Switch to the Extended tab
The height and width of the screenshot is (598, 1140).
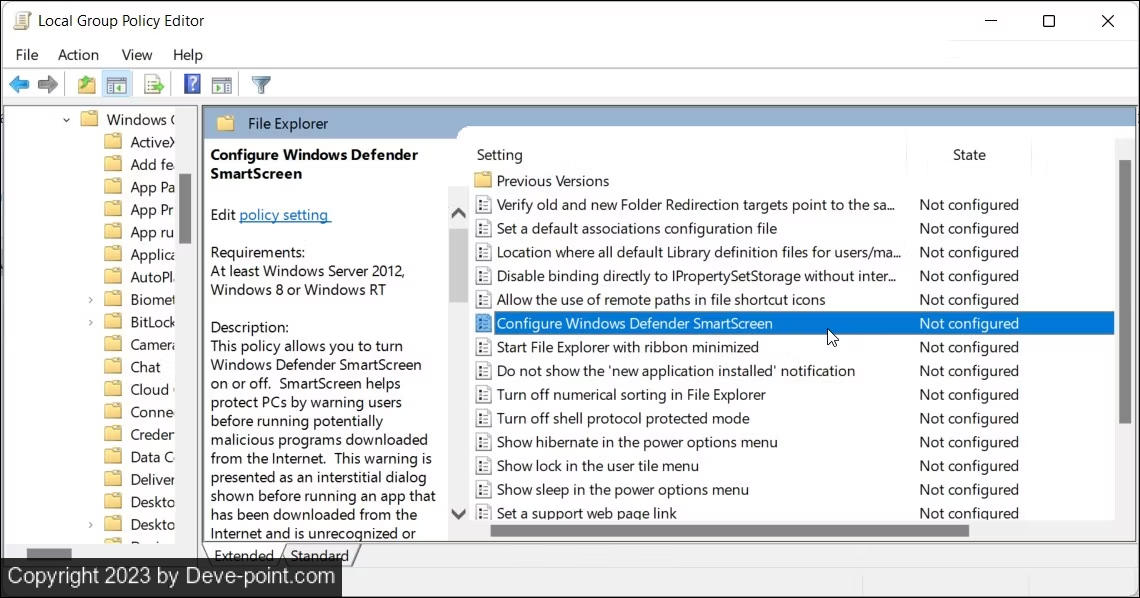pyautogui.click(x=244, y=555)
